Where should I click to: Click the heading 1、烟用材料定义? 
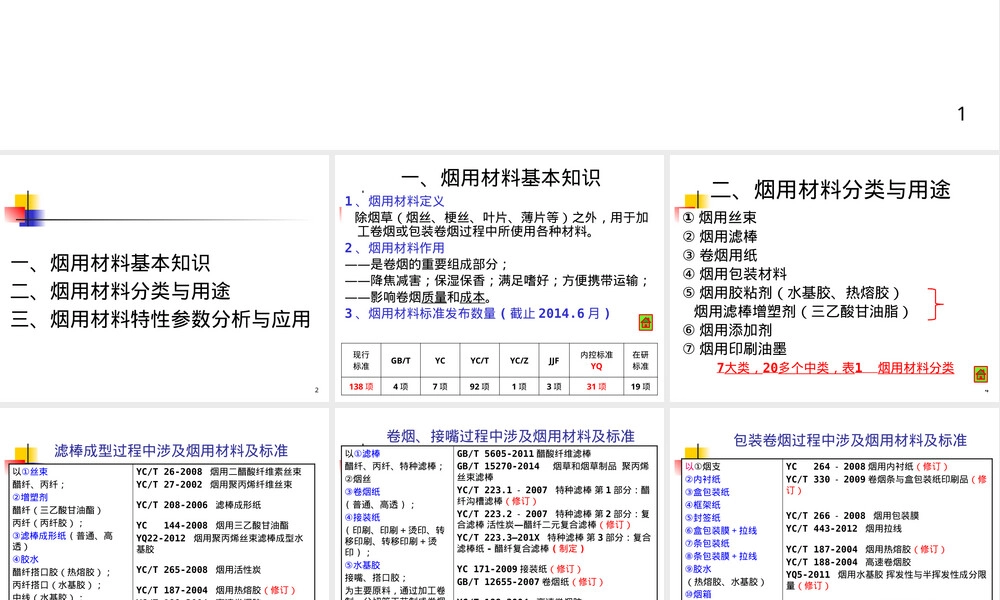(394, 201)
